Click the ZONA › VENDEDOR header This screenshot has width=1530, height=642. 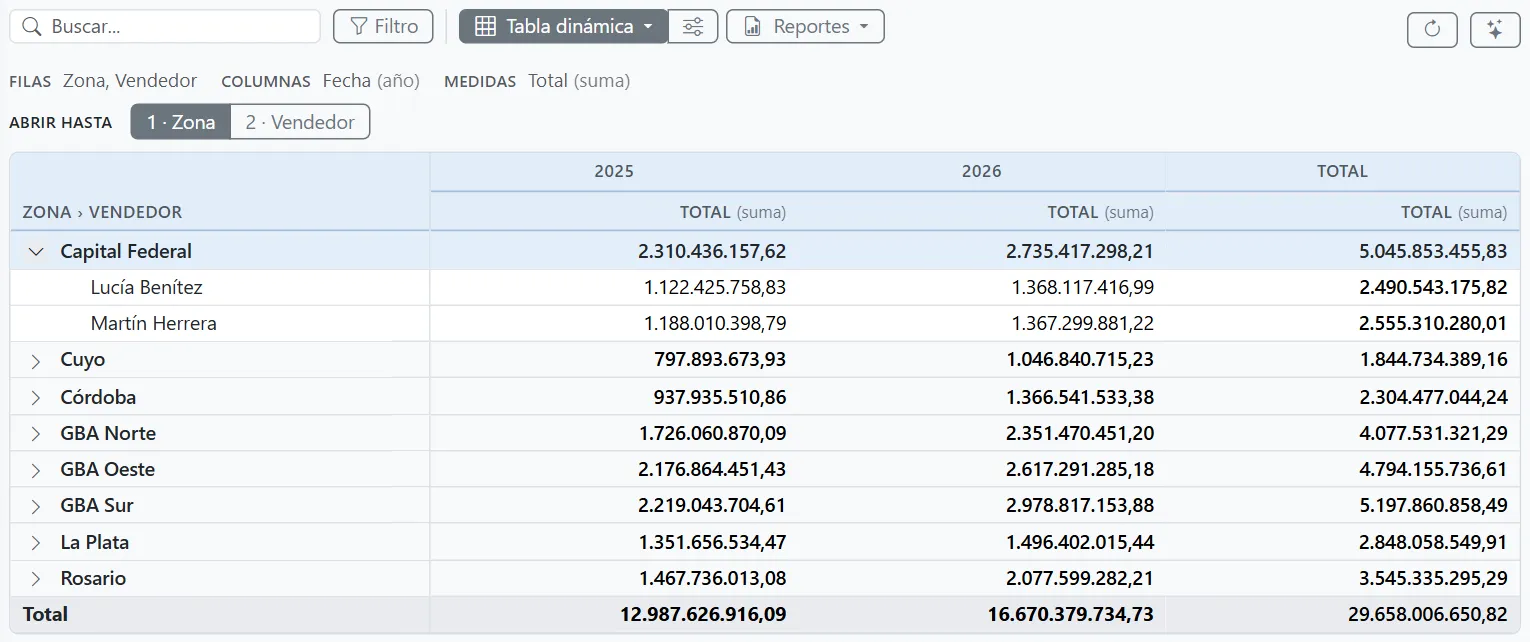pos(102,212)
